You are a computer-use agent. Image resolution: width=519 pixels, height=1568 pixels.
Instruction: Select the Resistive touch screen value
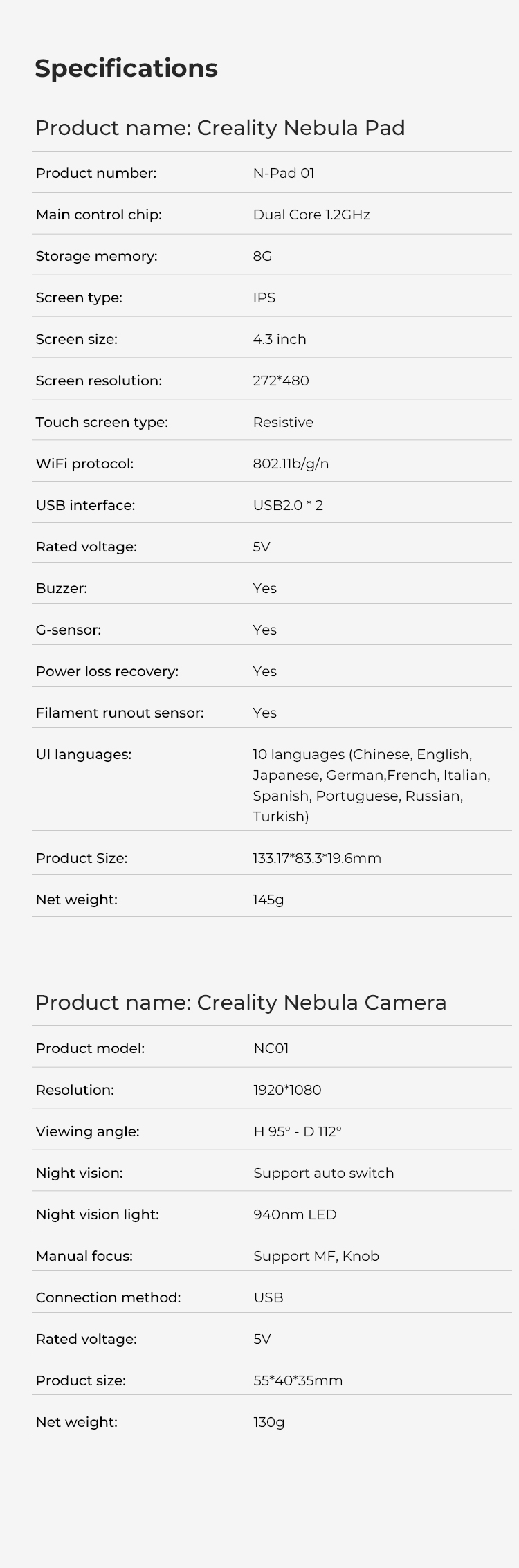point(283,422)
